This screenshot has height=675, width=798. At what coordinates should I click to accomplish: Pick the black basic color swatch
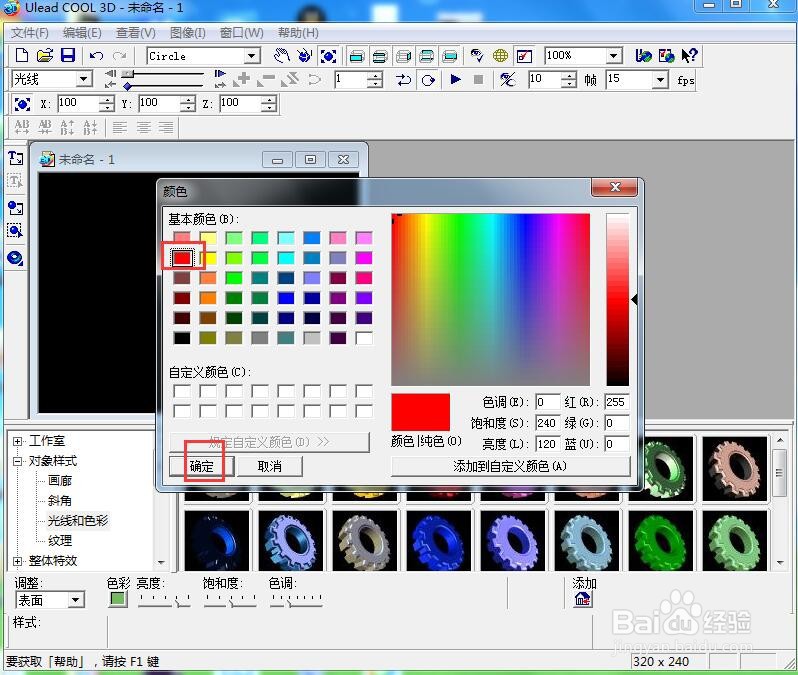182,338
